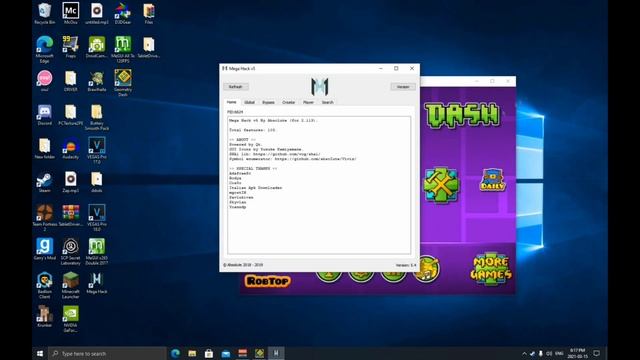Select the Microsoft Edge desktop shortcut
This screenshot has height=360, width=640.
[44, 49]
